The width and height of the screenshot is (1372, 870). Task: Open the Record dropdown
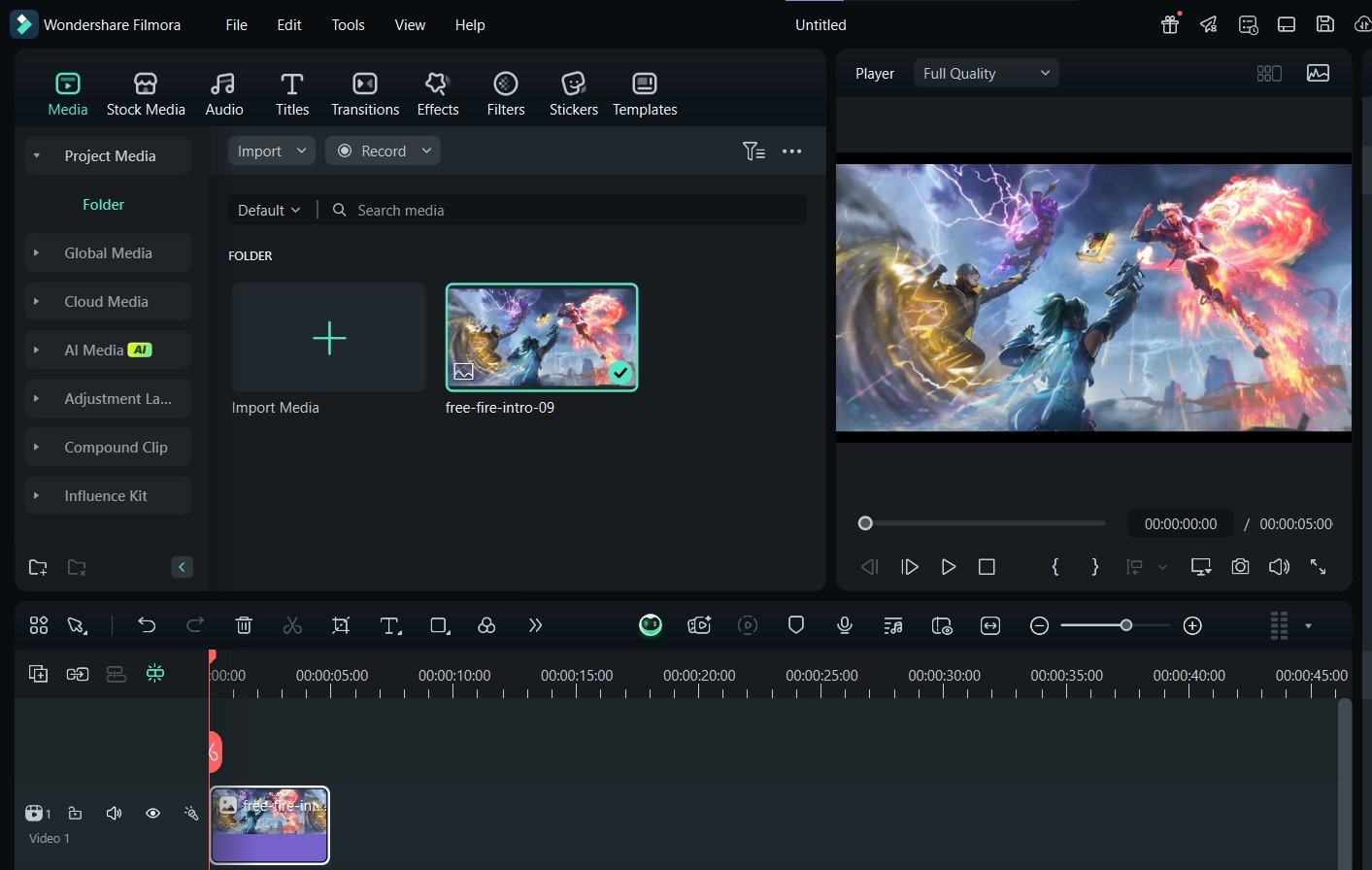[383, 151]
